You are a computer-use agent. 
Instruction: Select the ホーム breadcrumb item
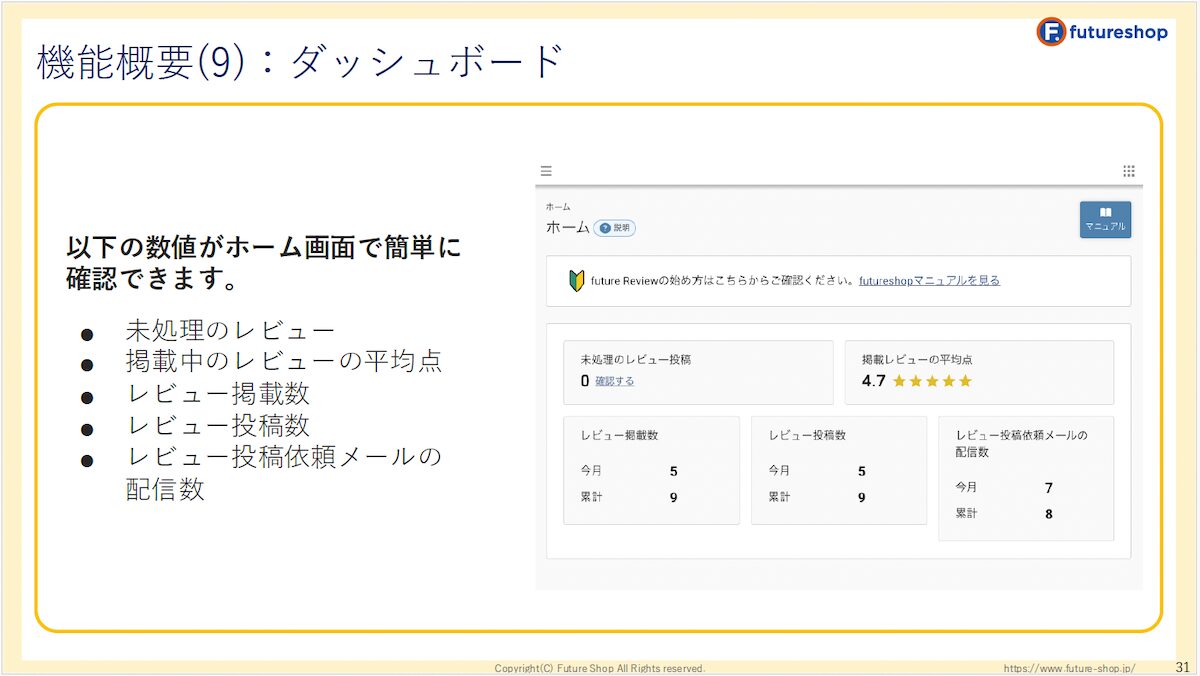click(x=558, y=206)
